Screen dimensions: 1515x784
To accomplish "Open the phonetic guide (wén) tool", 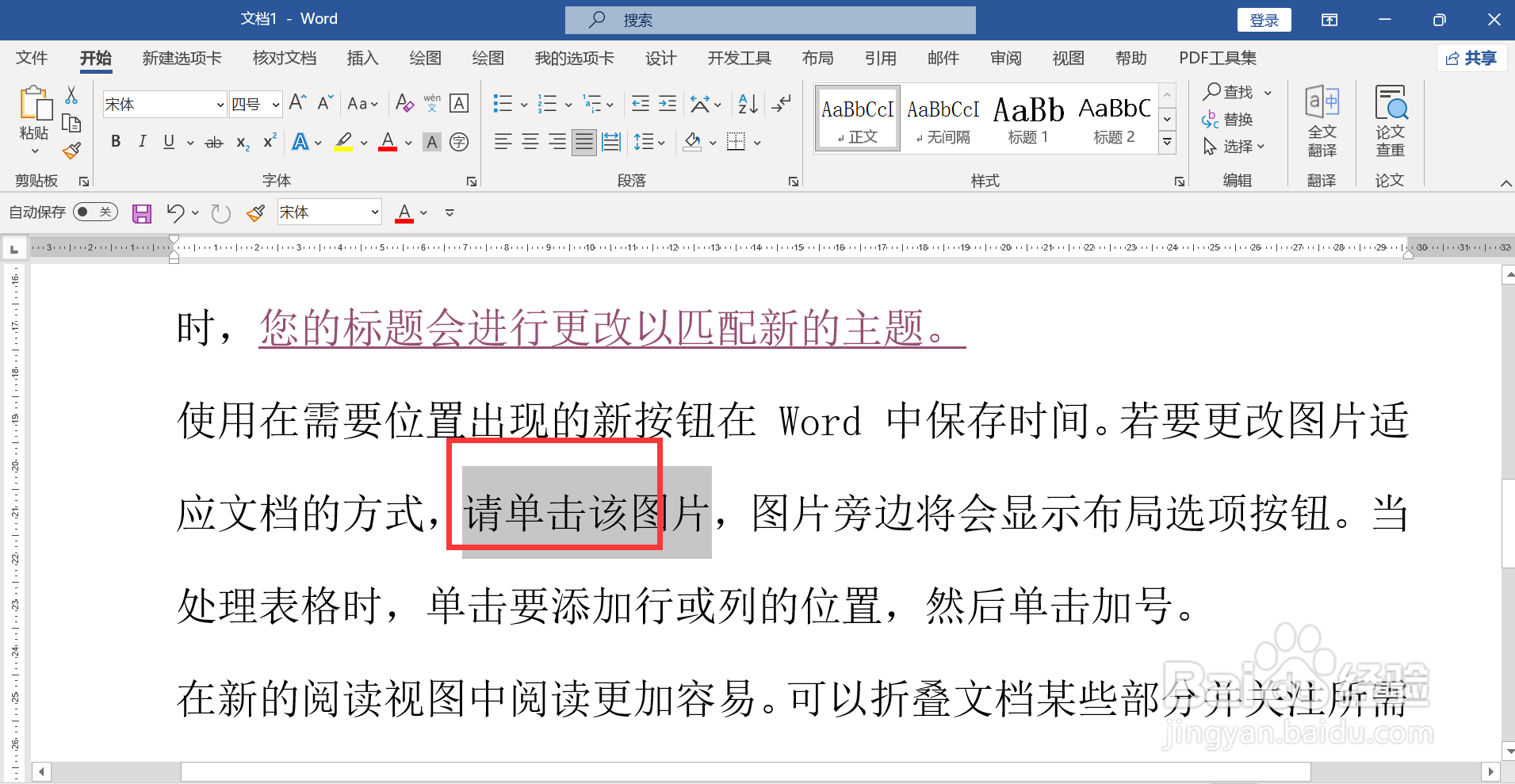I will (x=432, y=103).
